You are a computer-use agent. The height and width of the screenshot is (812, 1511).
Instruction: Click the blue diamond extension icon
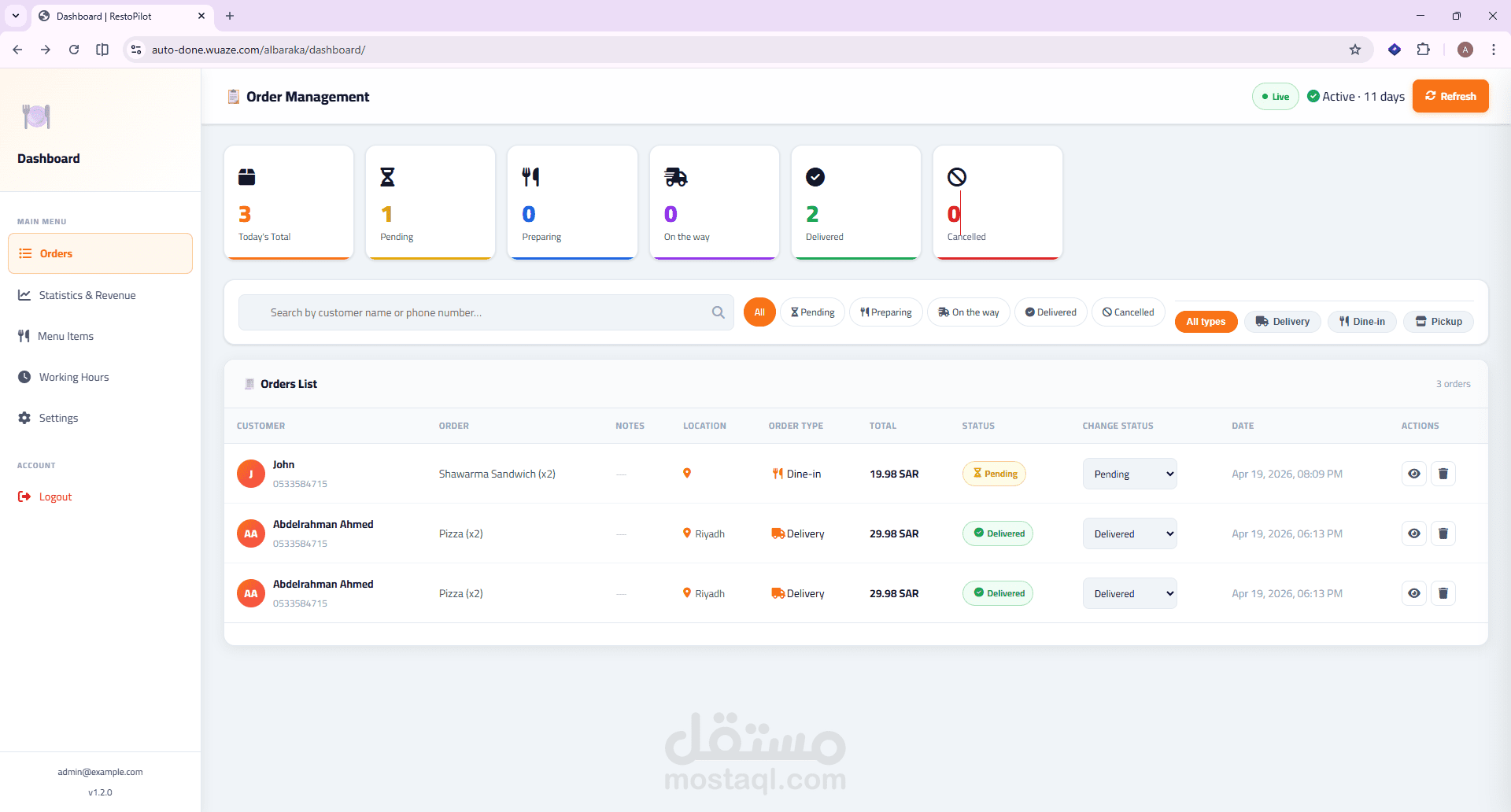pos(1395,50)
